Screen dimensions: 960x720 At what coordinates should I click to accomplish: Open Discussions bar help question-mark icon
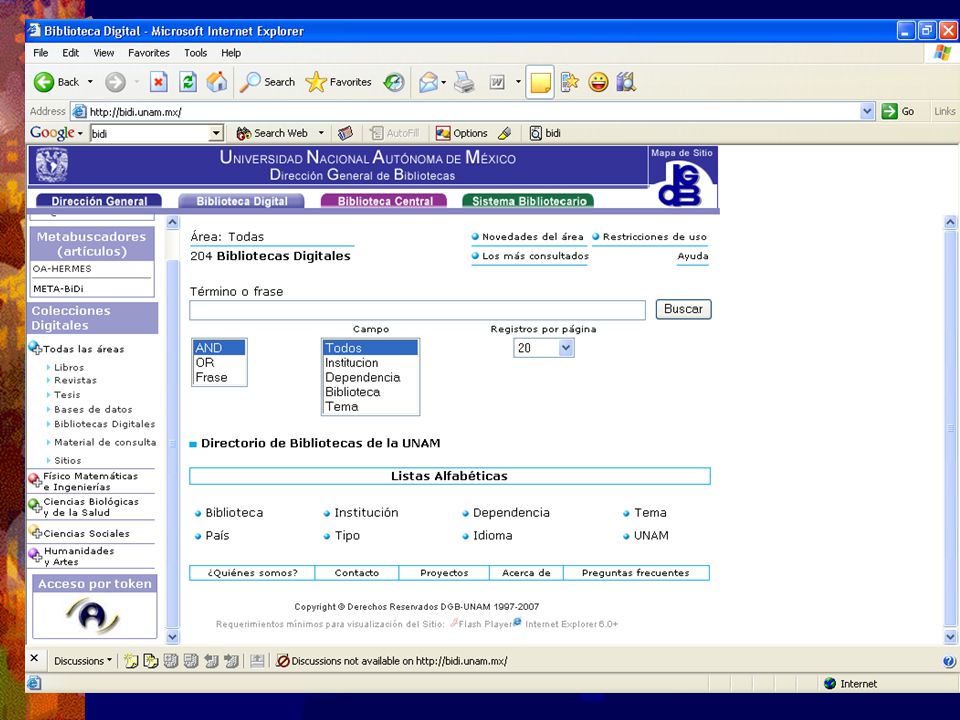point(948,661)
